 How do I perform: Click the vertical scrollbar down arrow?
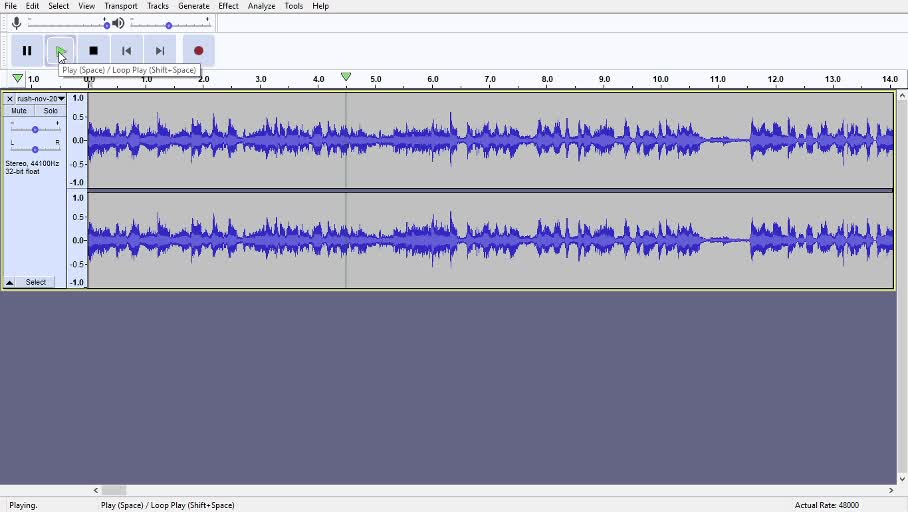(x=902, y=478)
